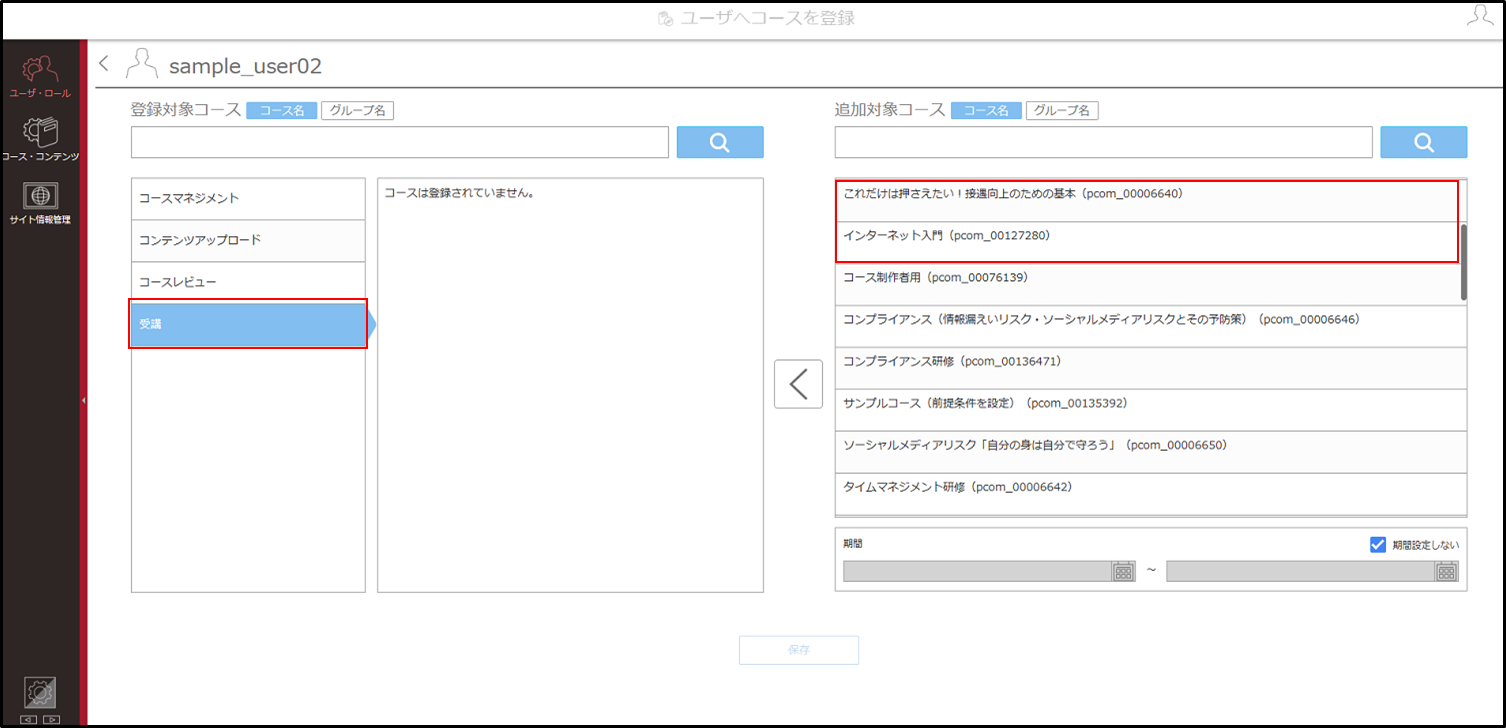Click the 追加対象コース search input field

coord(1104,142)
